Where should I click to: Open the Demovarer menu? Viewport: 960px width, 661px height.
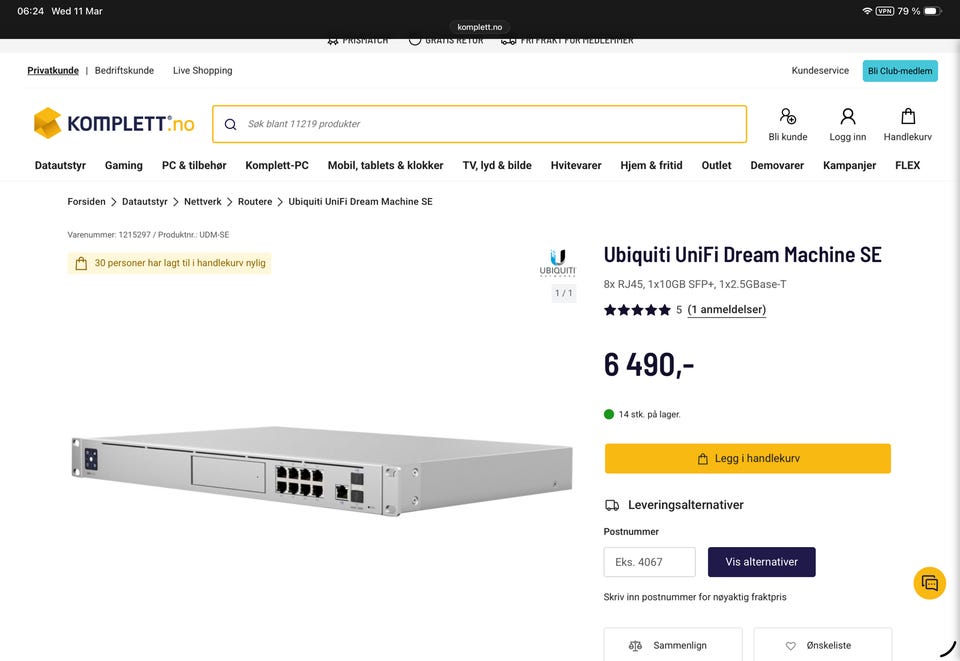[x=777, y=165]
